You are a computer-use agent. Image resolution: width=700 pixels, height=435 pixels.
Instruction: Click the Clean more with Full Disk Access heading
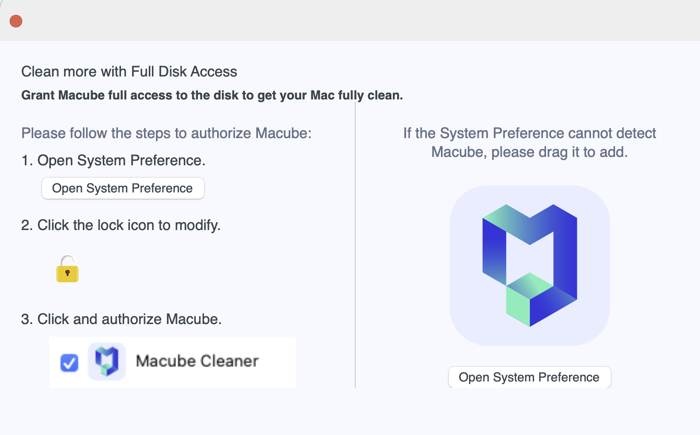coord(129,71)
